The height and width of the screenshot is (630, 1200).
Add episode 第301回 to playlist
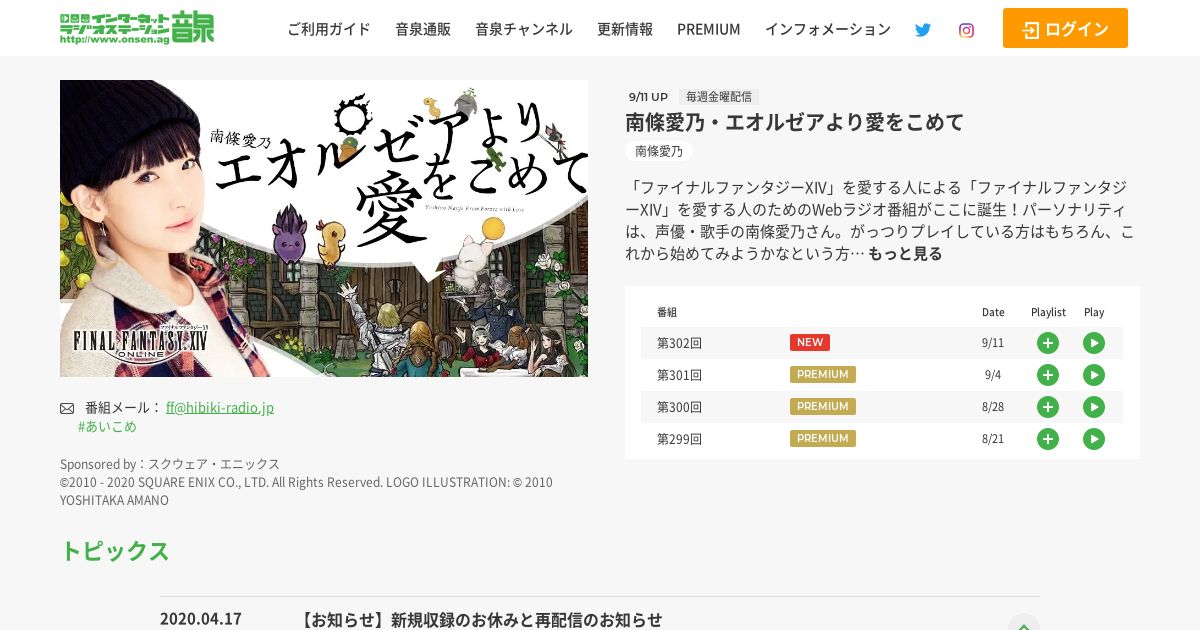click(x=1047, y=375)
